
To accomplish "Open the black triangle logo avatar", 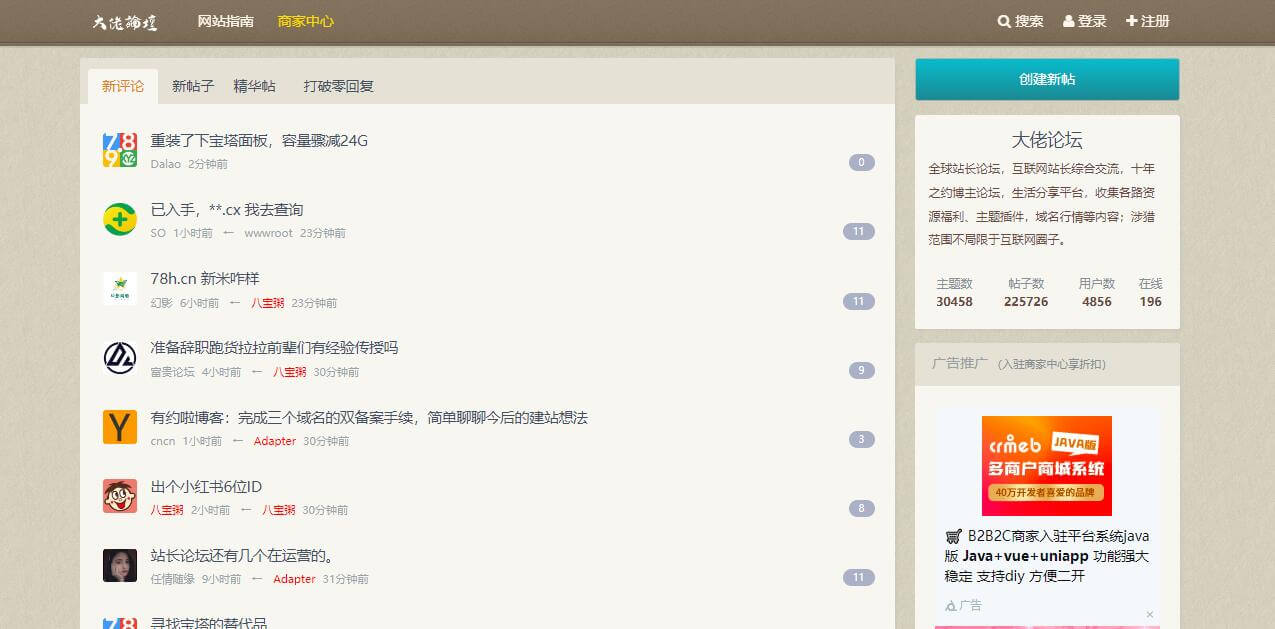I will [120, 358].
